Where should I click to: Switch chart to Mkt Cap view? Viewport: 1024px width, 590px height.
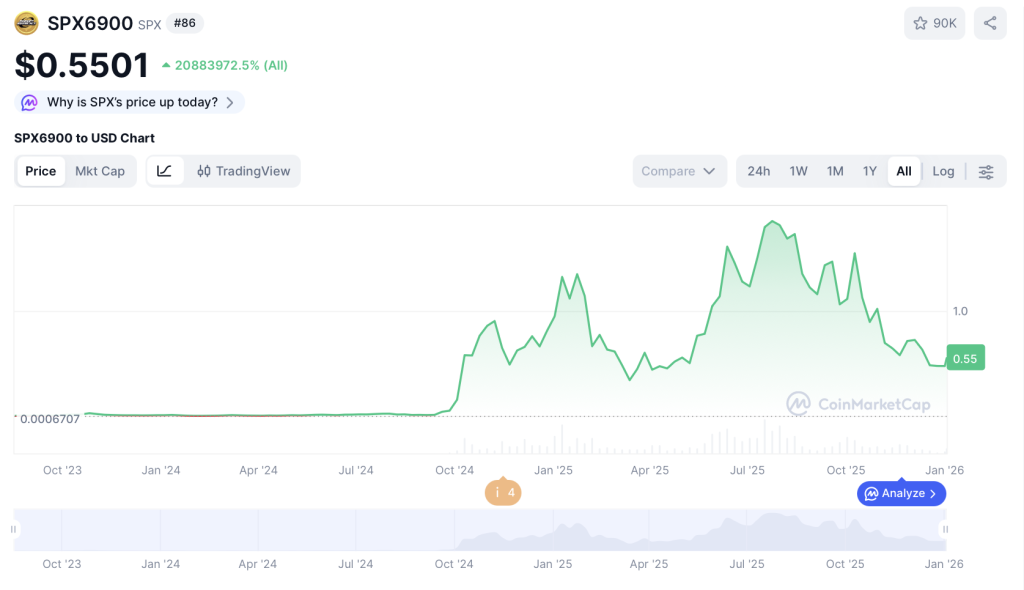click(100, 171)
